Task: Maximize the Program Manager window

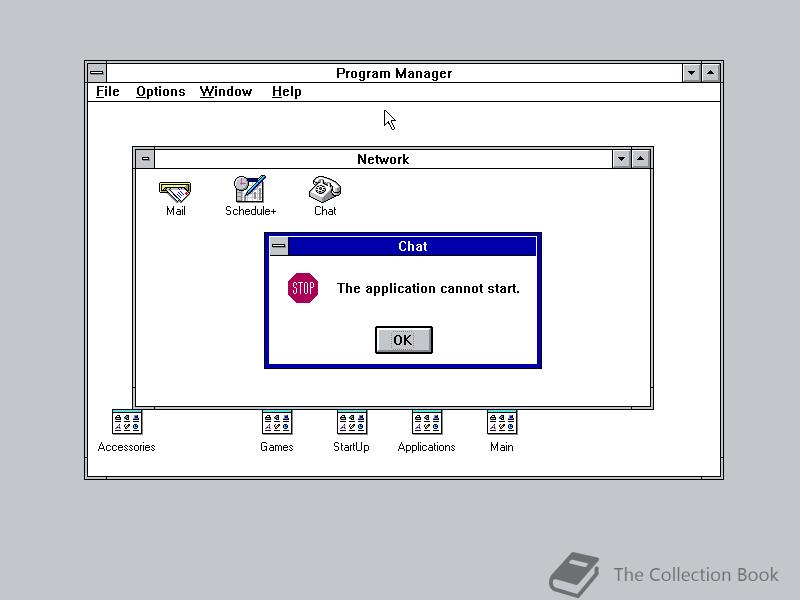Action: (711, 73)
